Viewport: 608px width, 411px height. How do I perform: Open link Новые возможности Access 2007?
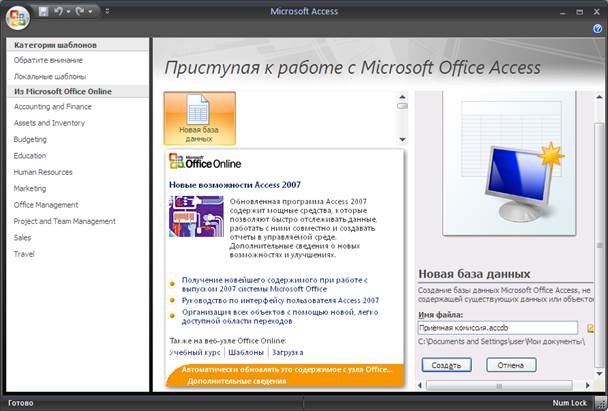(235, 185)
